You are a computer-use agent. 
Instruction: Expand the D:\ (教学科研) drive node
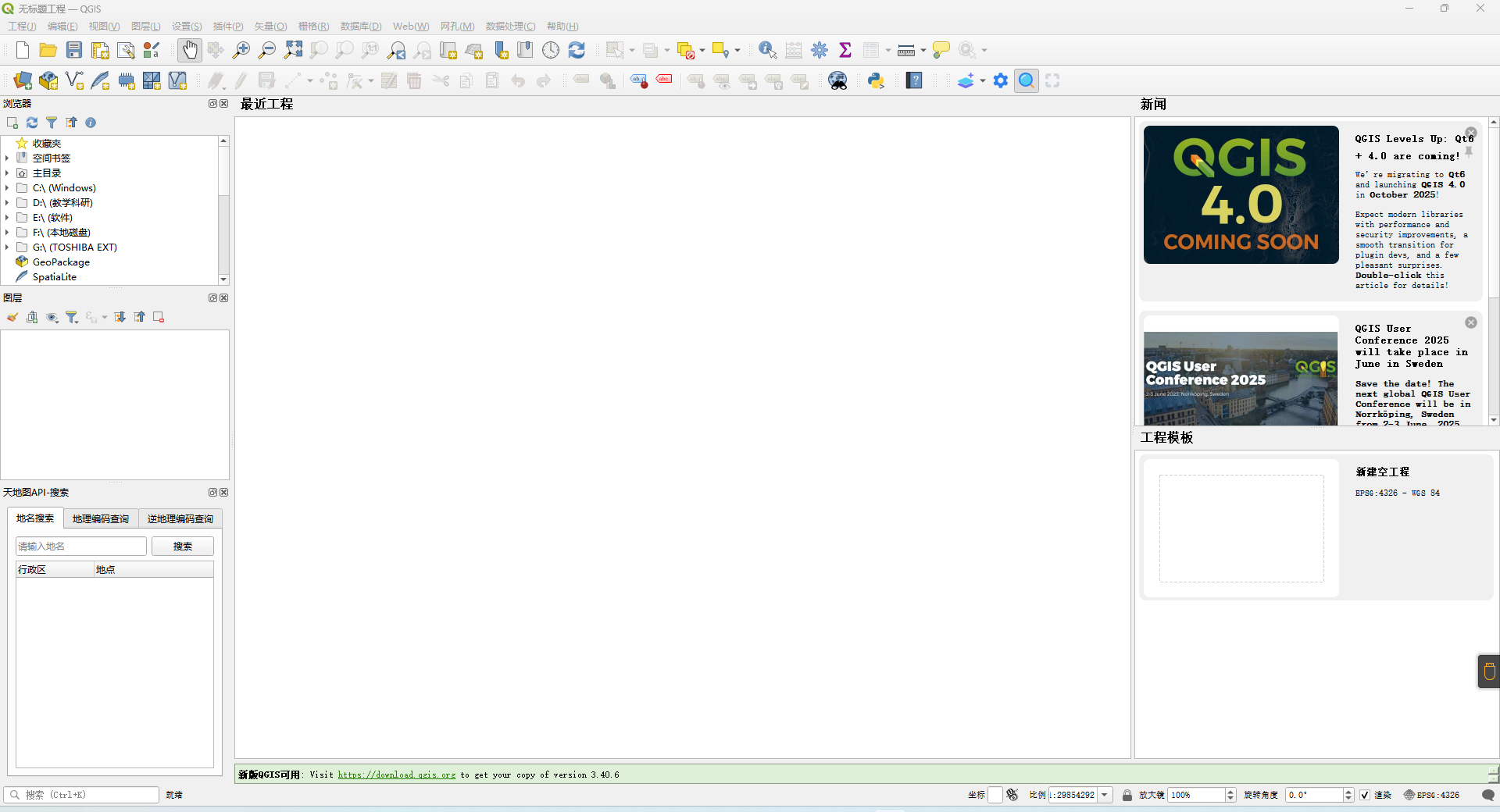[7, 203]
